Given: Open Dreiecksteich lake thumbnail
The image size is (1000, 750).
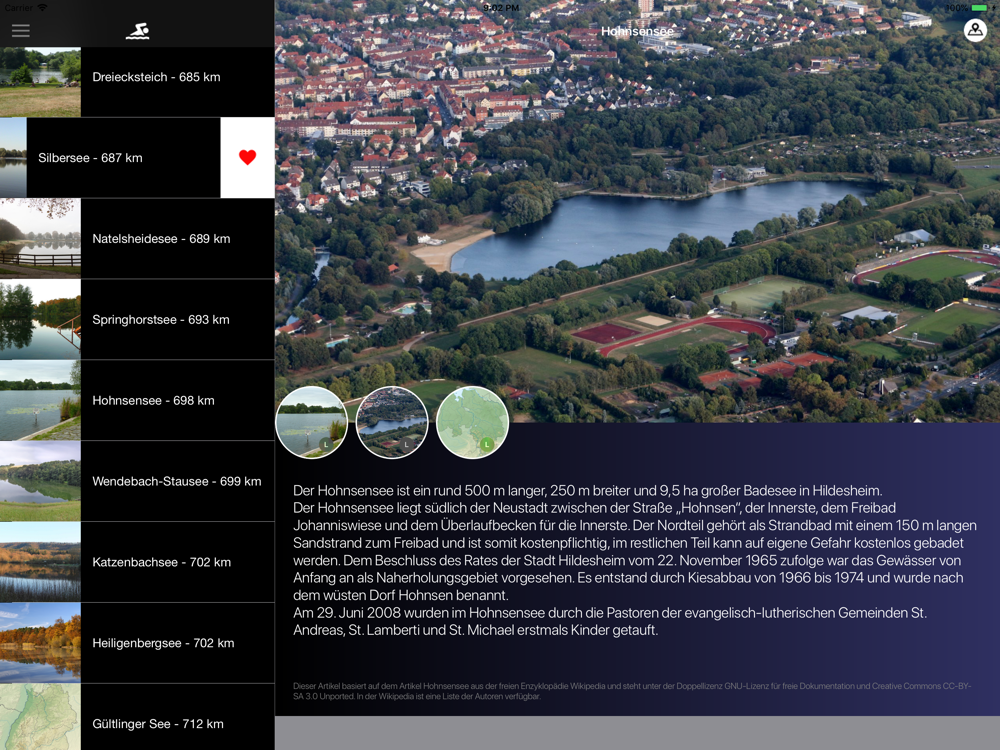Looking at the screenshot, I should click(40, 82).
